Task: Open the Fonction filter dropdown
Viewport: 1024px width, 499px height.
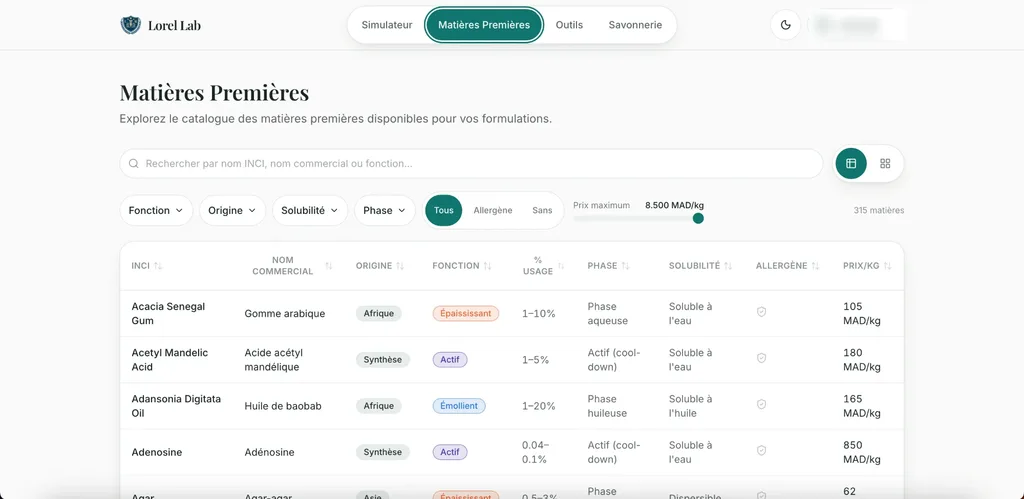Action: [156, 210]
